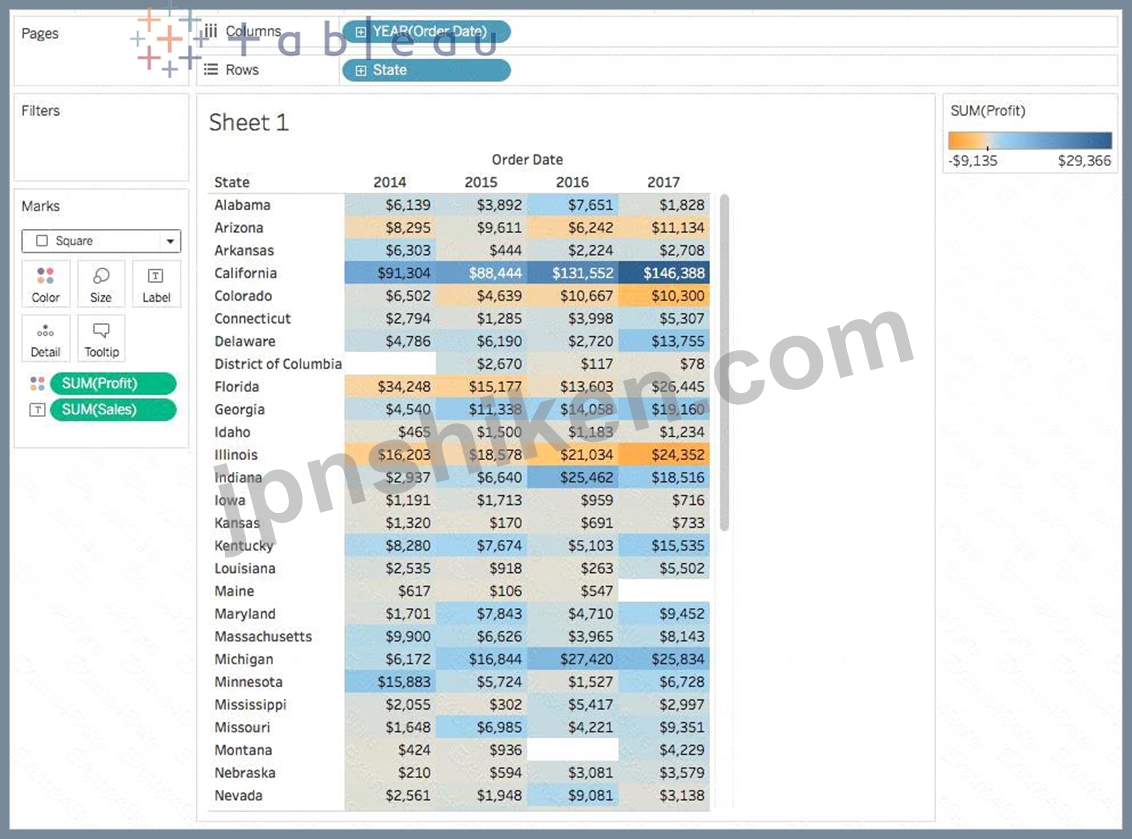
Task: Click the SUM(Profit) legend title
Action: click(x=988, y=110)
